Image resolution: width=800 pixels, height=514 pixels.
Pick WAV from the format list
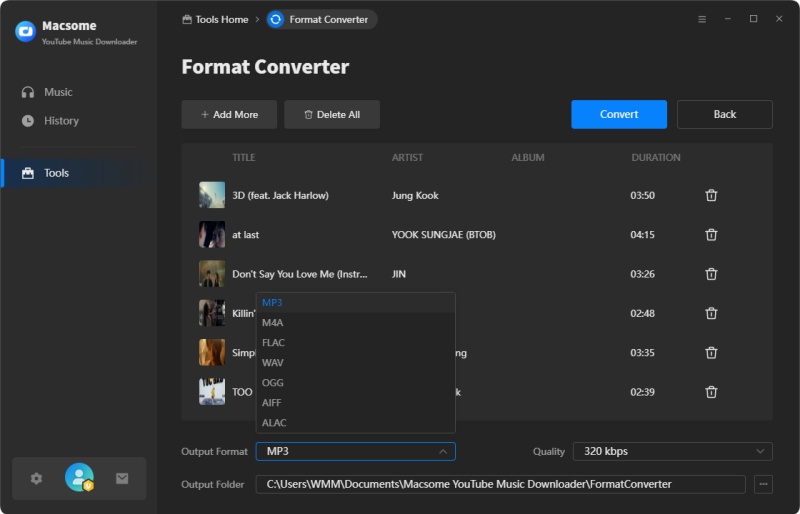point(356,362)
